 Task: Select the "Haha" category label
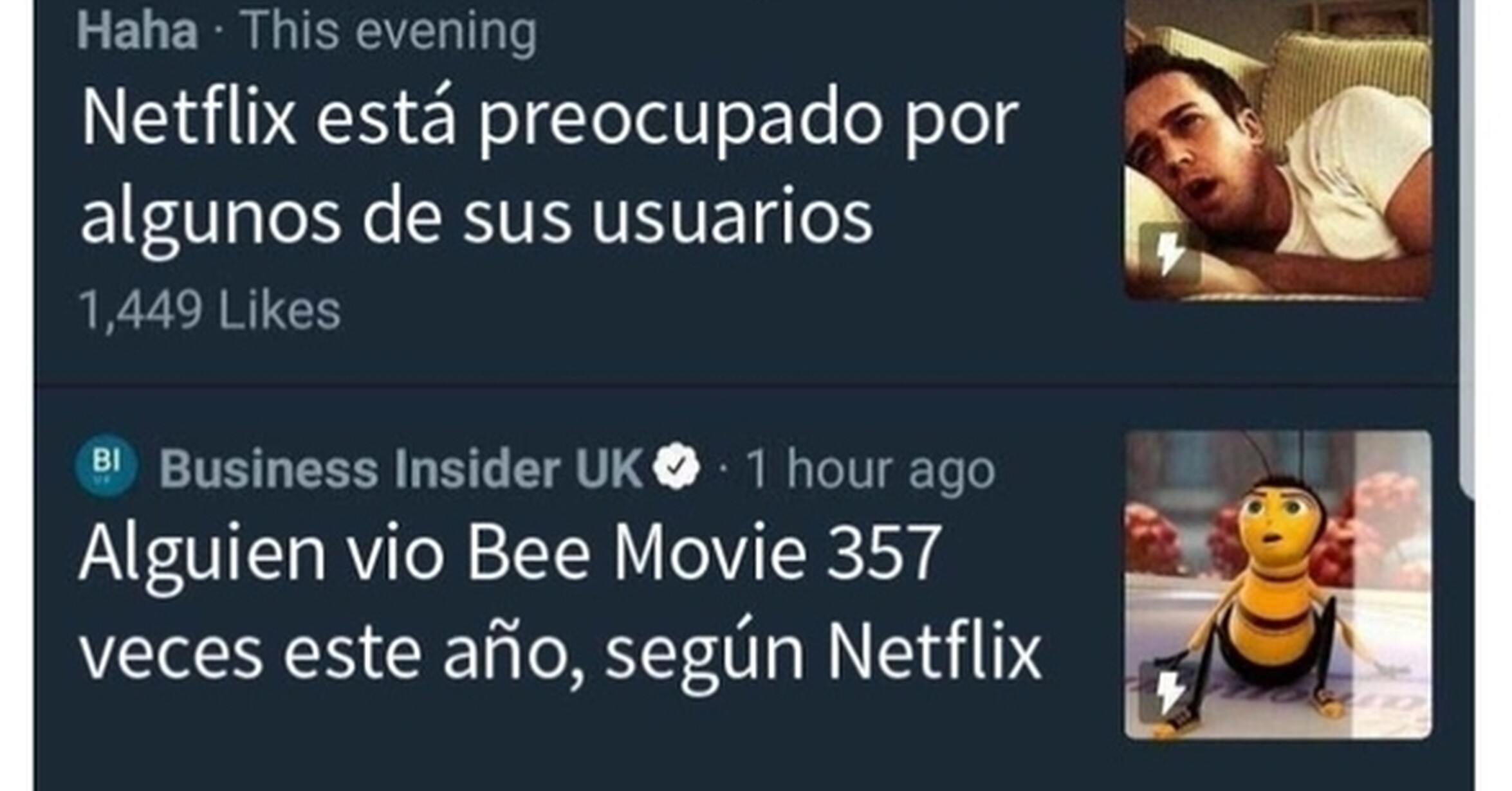click(137, 31)
